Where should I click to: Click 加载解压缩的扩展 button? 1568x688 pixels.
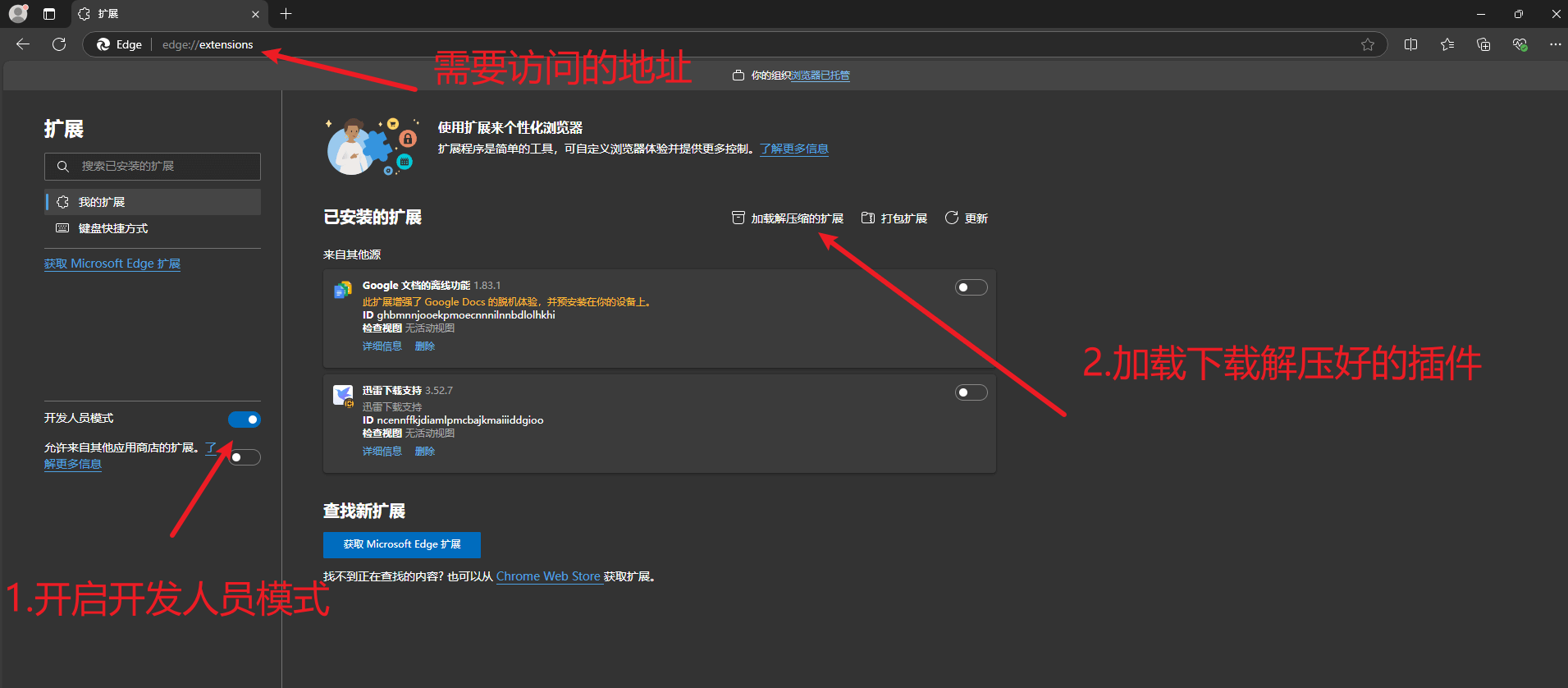(788, 218)
